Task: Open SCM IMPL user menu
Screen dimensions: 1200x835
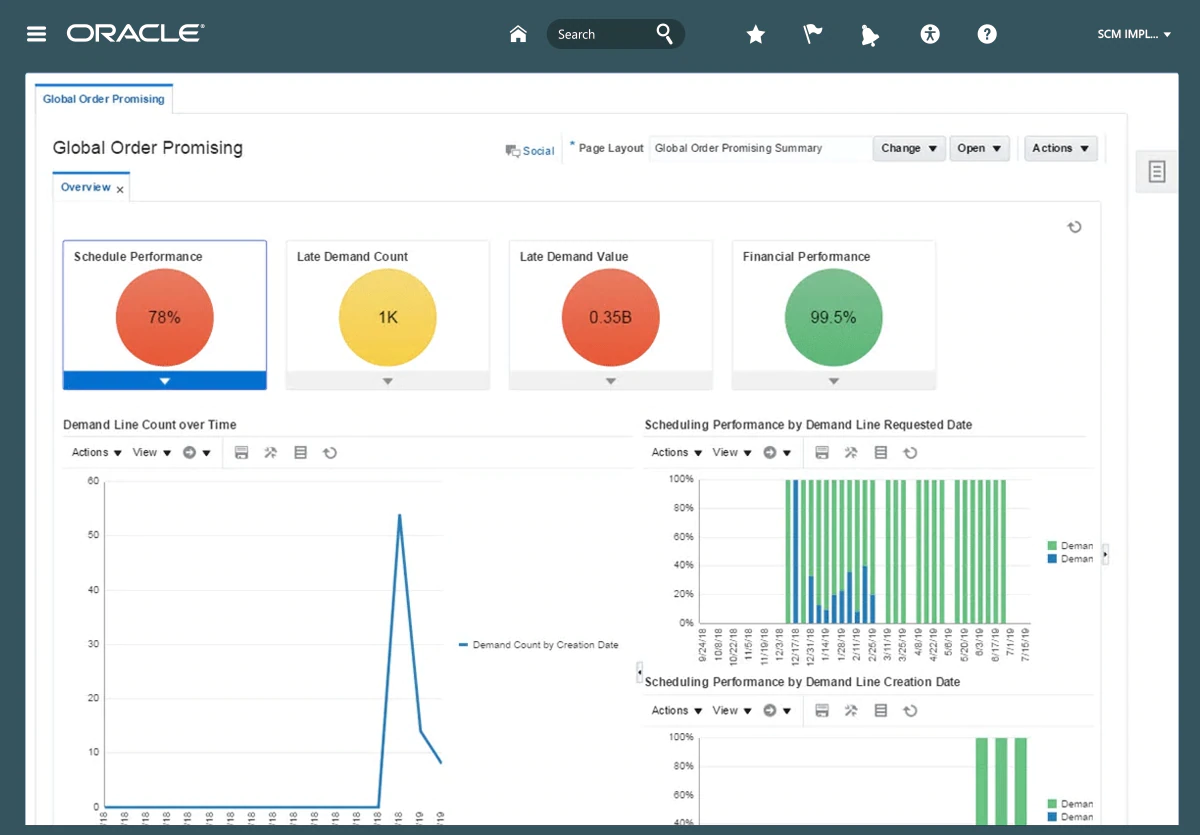Action: click(x=1134, y=34)
